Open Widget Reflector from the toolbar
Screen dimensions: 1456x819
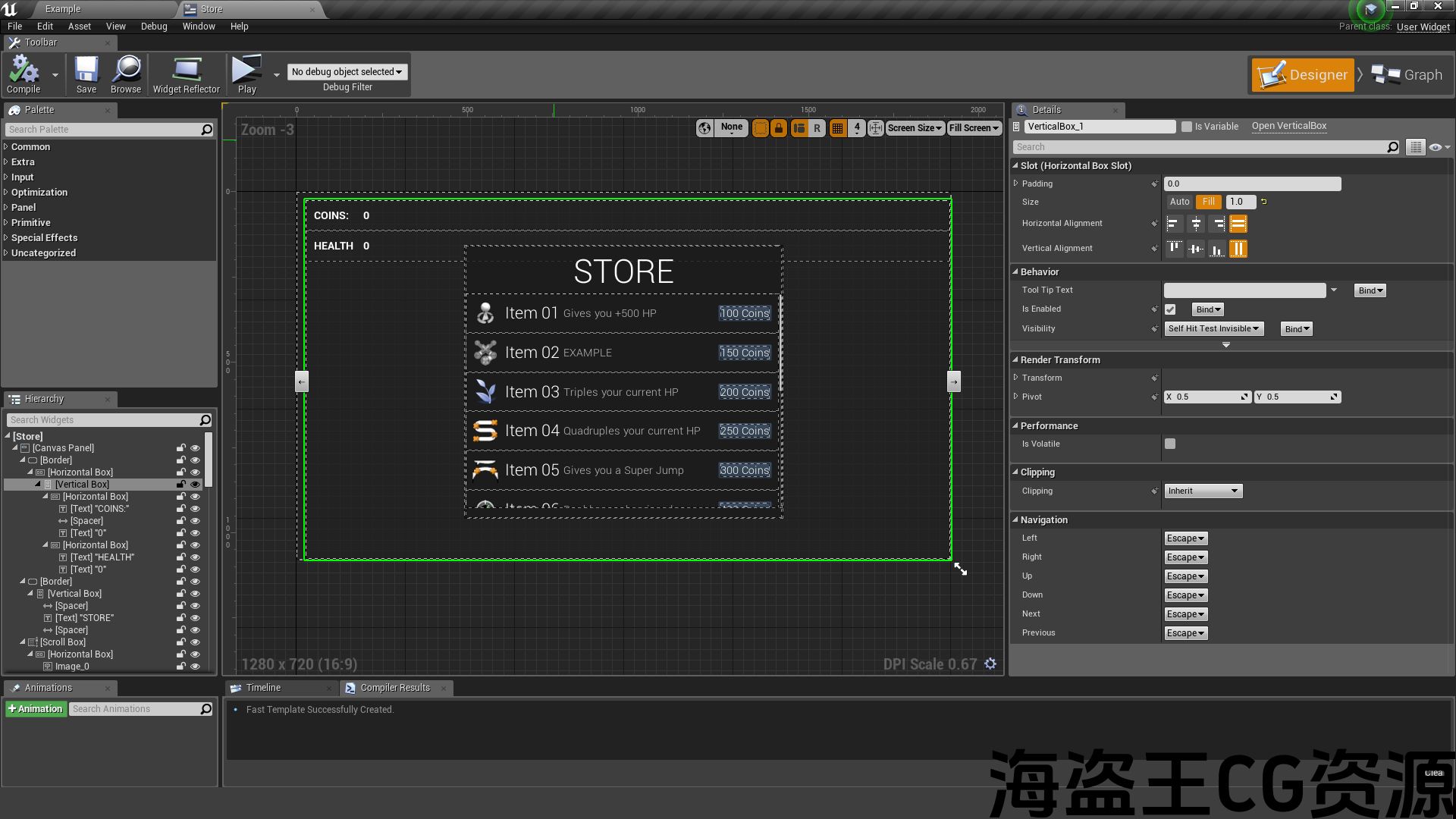pyautogui.click(x=186, y=74)
